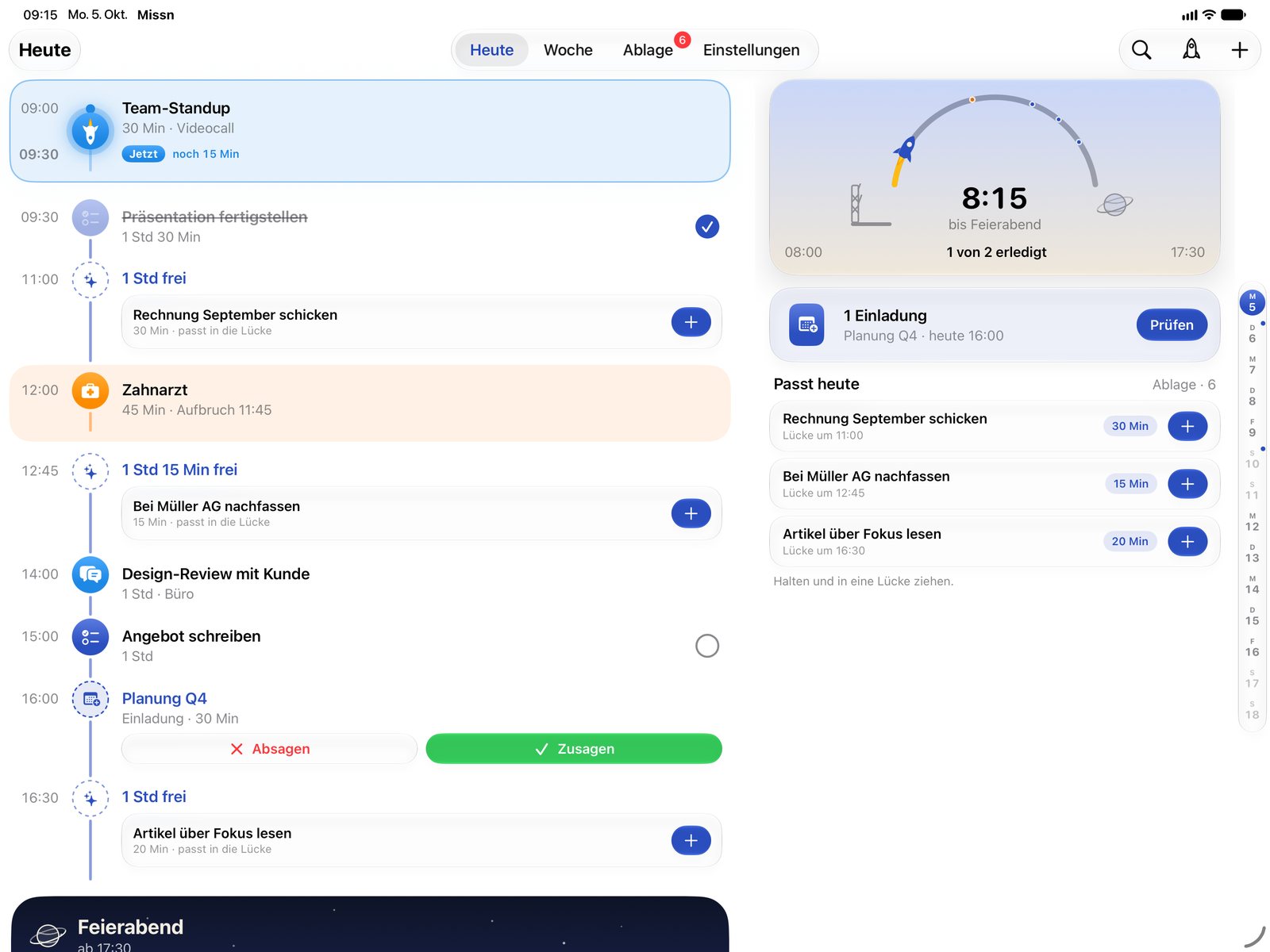
Task: Mark Angebot schreiben as done
Action: pos(706,646)
